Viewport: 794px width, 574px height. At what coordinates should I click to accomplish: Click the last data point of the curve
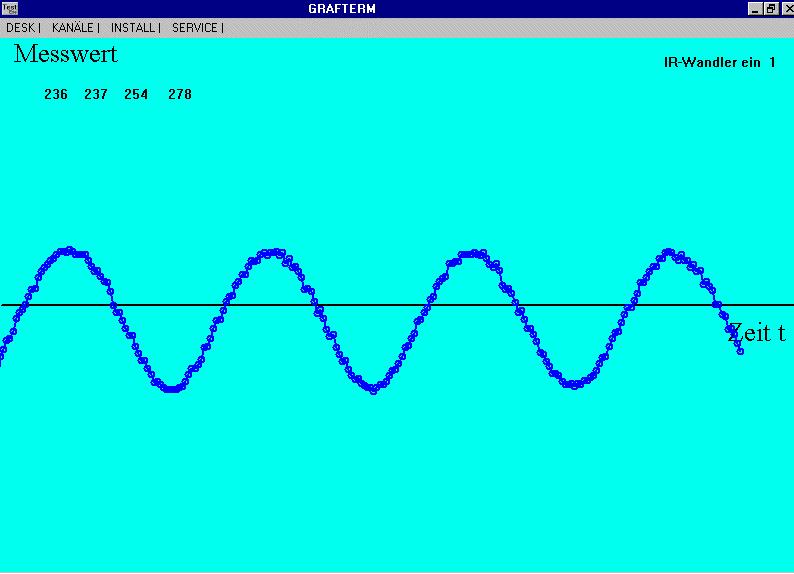tap(740, 351)
